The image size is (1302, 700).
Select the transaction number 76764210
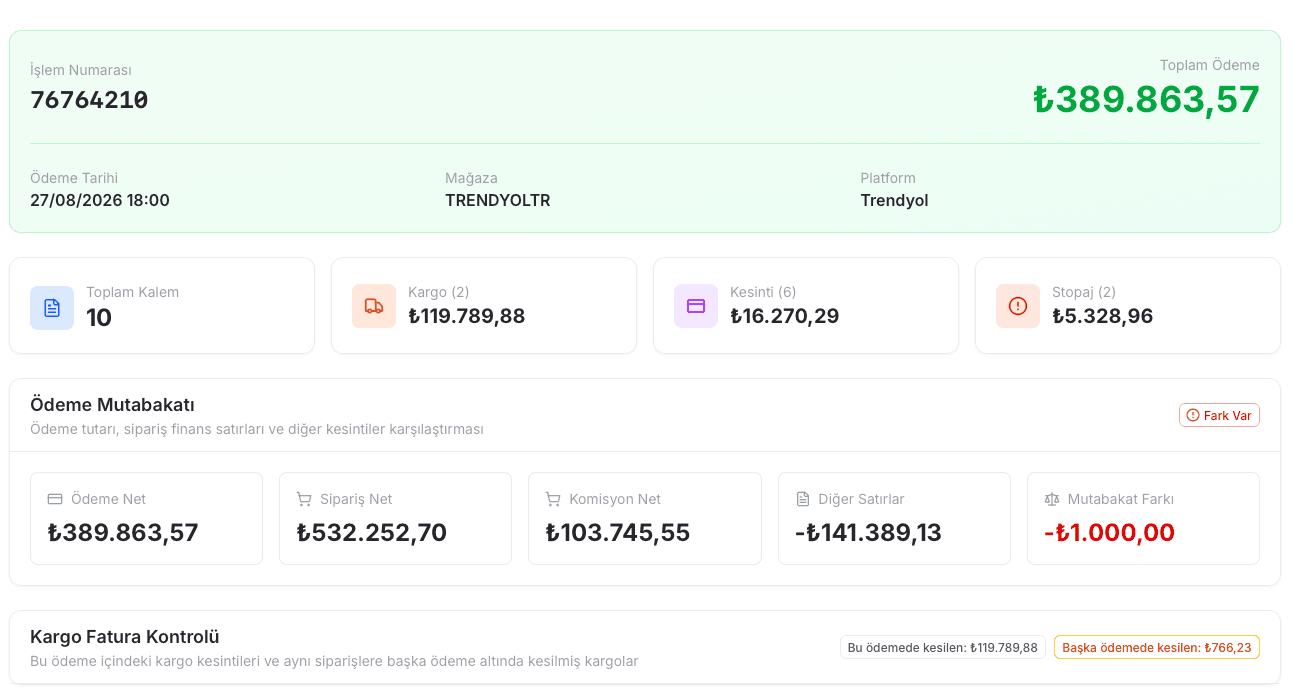89,100
